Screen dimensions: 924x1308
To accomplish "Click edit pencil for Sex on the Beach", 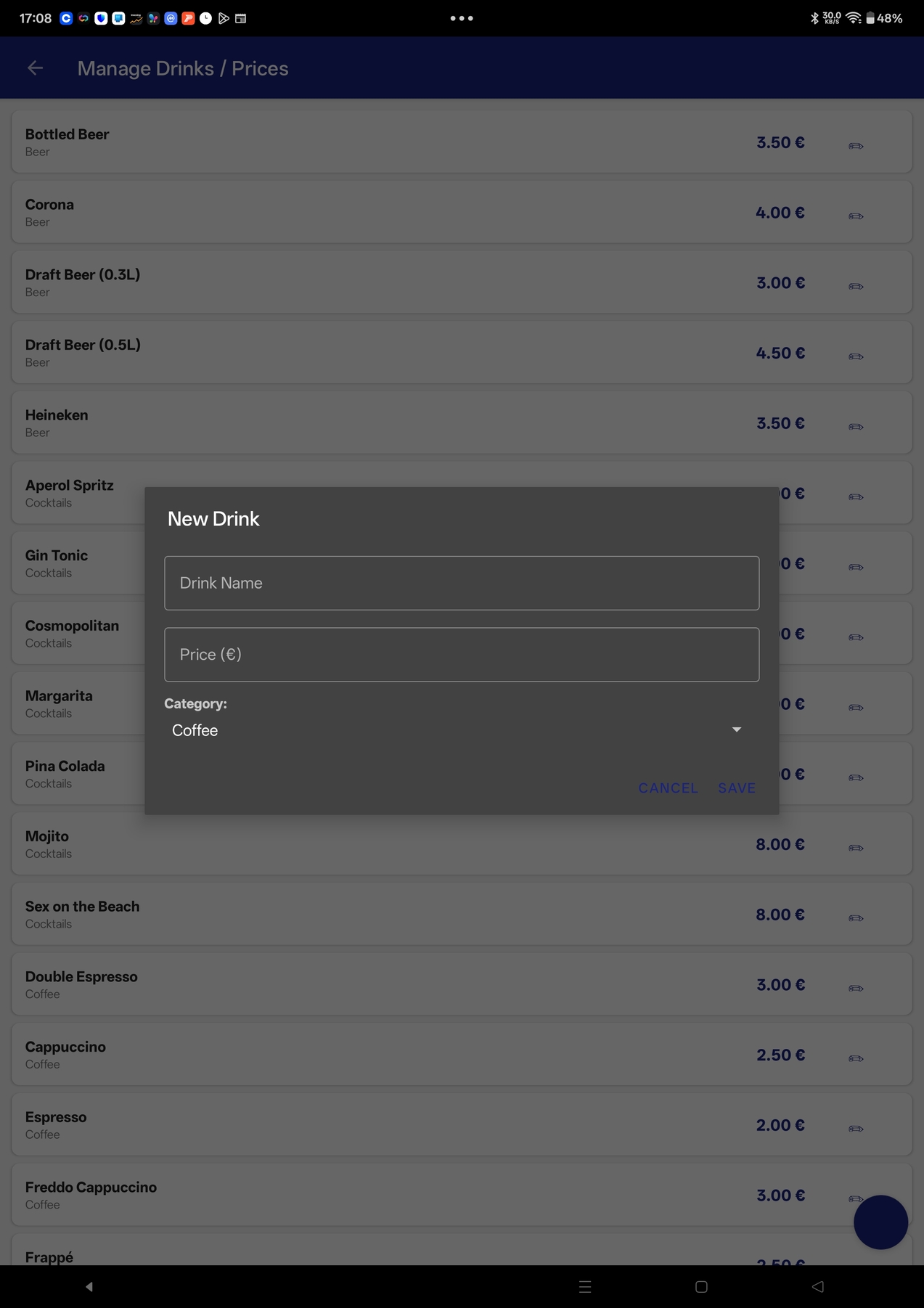I will pos(856,918).
